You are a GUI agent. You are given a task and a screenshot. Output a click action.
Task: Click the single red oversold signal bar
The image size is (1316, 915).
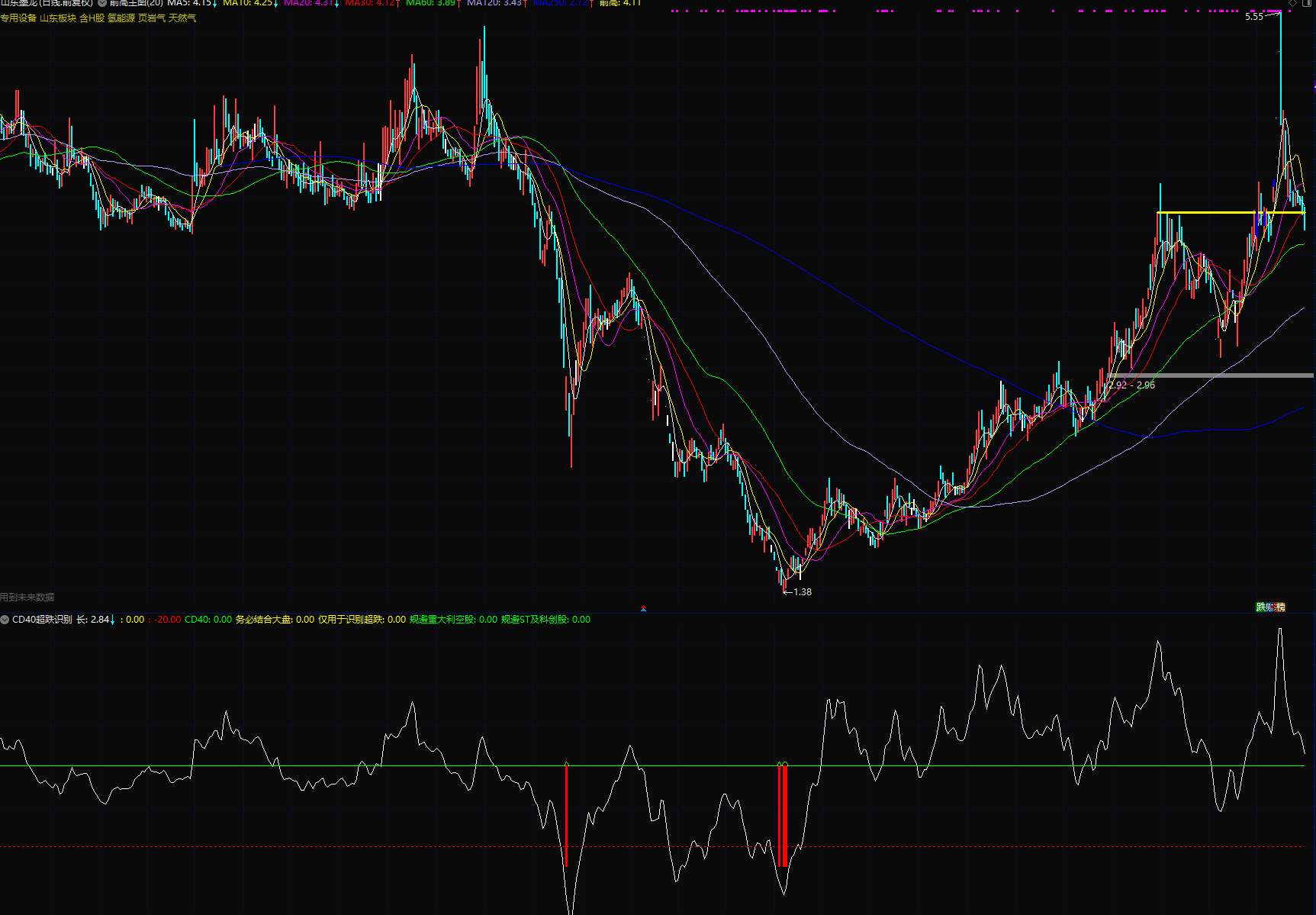[566, 816]
